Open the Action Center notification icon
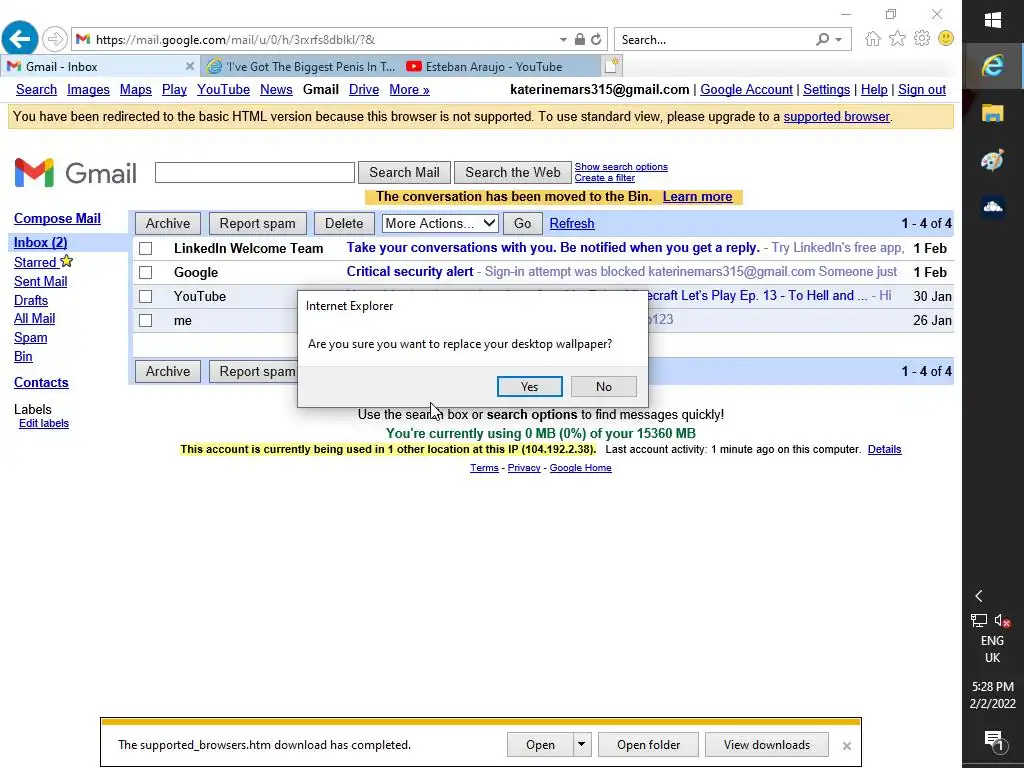This screenshot has width=1024, height=768. point(993,739)
